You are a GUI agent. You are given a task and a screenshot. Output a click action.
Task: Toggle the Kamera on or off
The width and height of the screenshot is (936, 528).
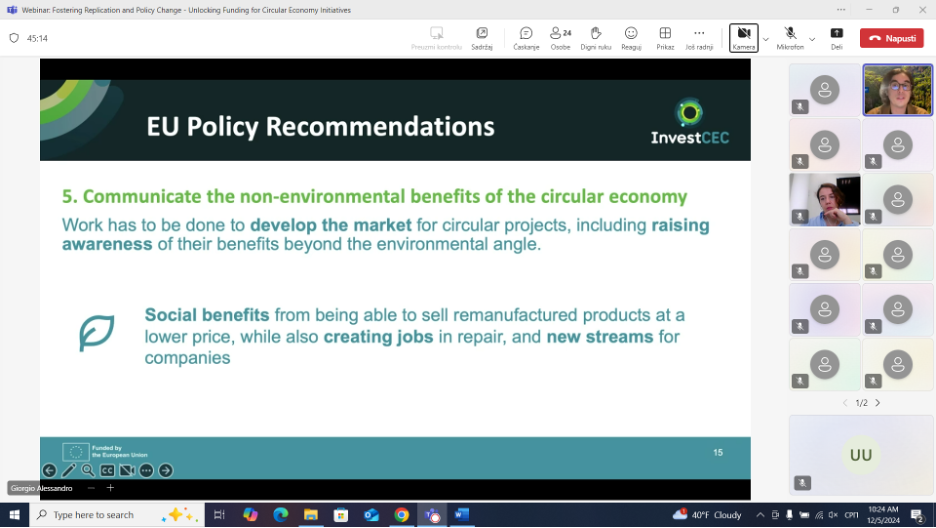(743, 37)
